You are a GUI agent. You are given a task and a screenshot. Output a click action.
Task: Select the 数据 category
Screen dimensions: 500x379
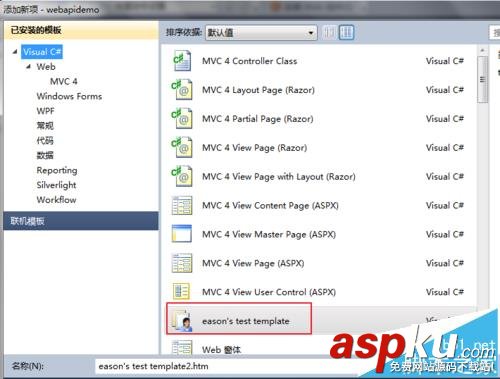pyautogui.click(x=45, y=155)
